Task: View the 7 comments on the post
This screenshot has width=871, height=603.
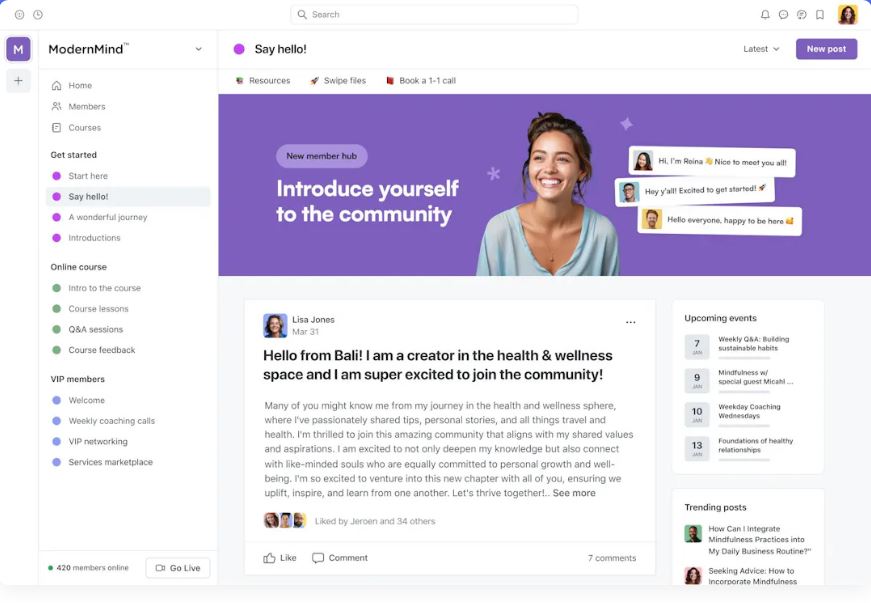Action: pos(611,558)
